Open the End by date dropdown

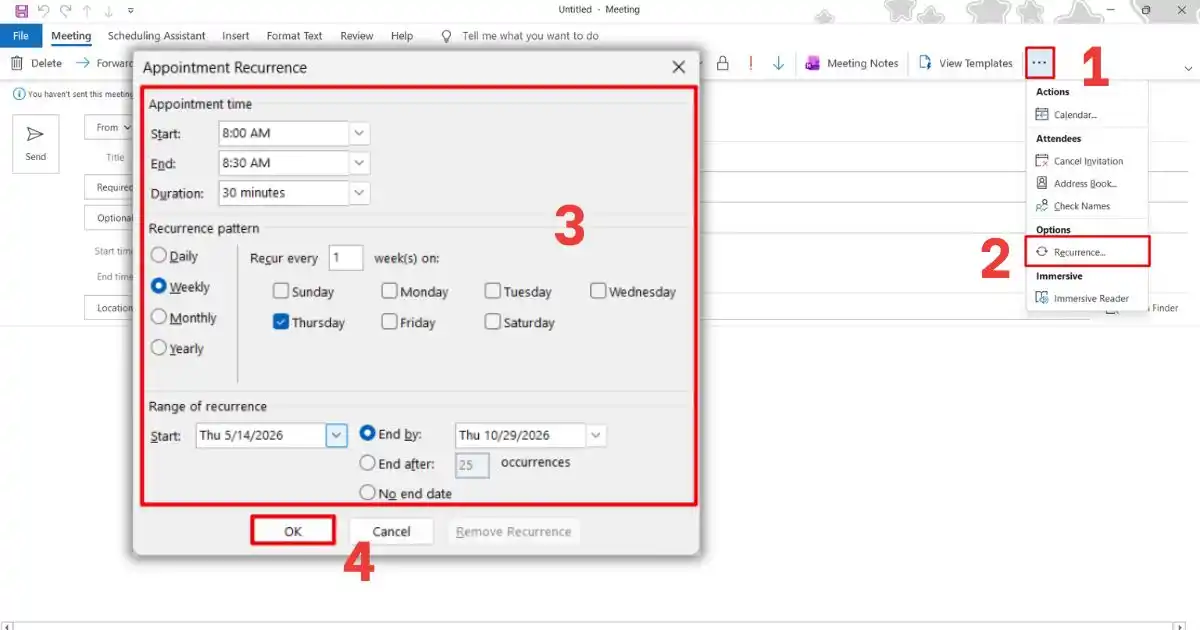click(596, 435)
